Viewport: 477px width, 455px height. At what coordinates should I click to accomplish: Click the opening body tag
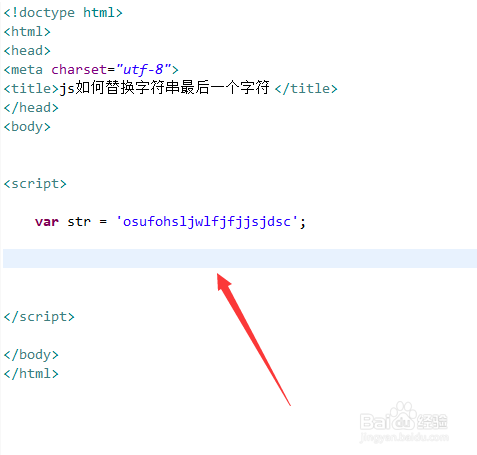(27, 127)
